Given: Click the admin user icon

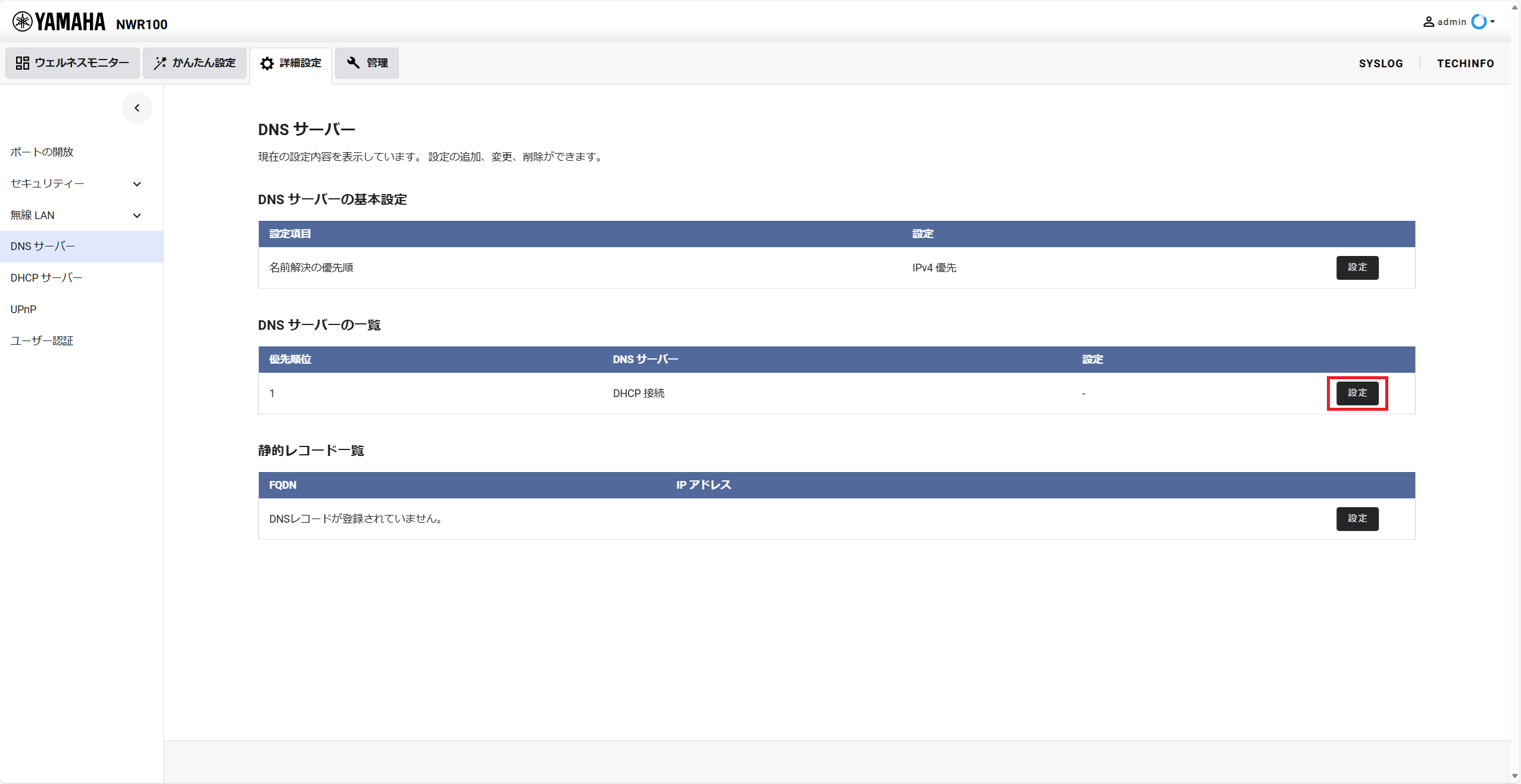Looking at the screenshot, I should tap(1428, 22).
